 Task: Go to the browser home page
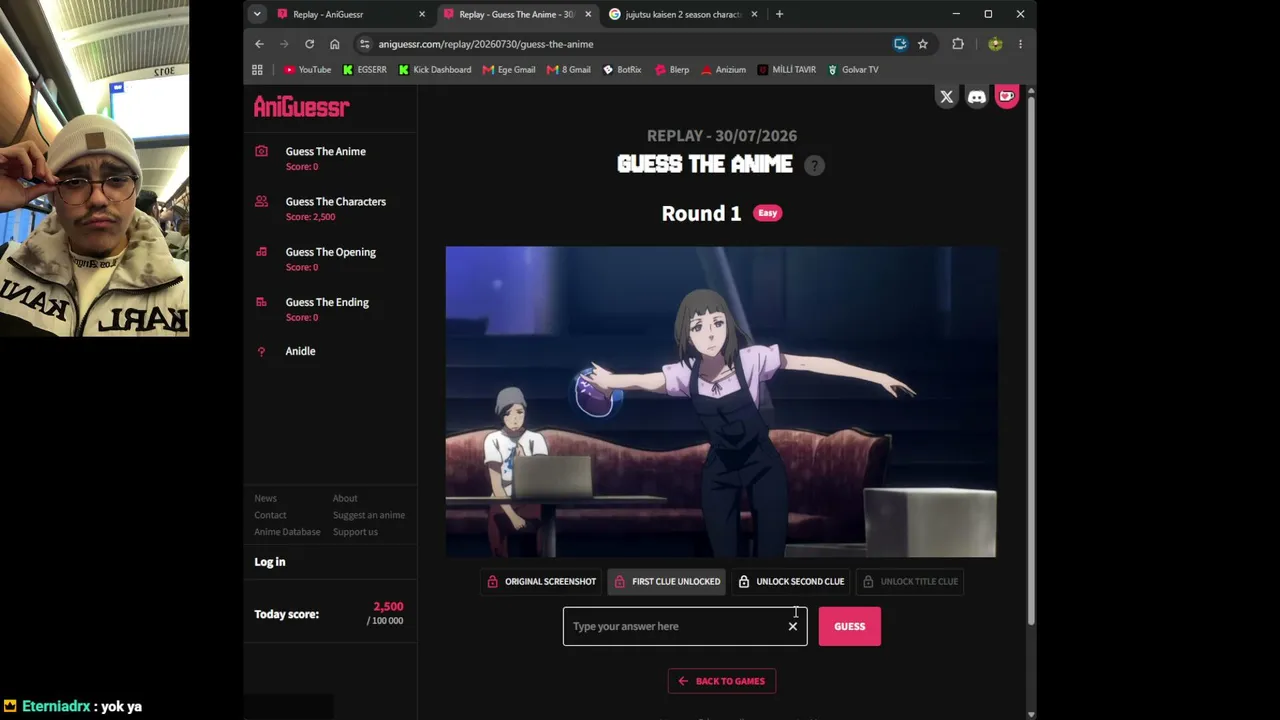(x=334, y=44)
